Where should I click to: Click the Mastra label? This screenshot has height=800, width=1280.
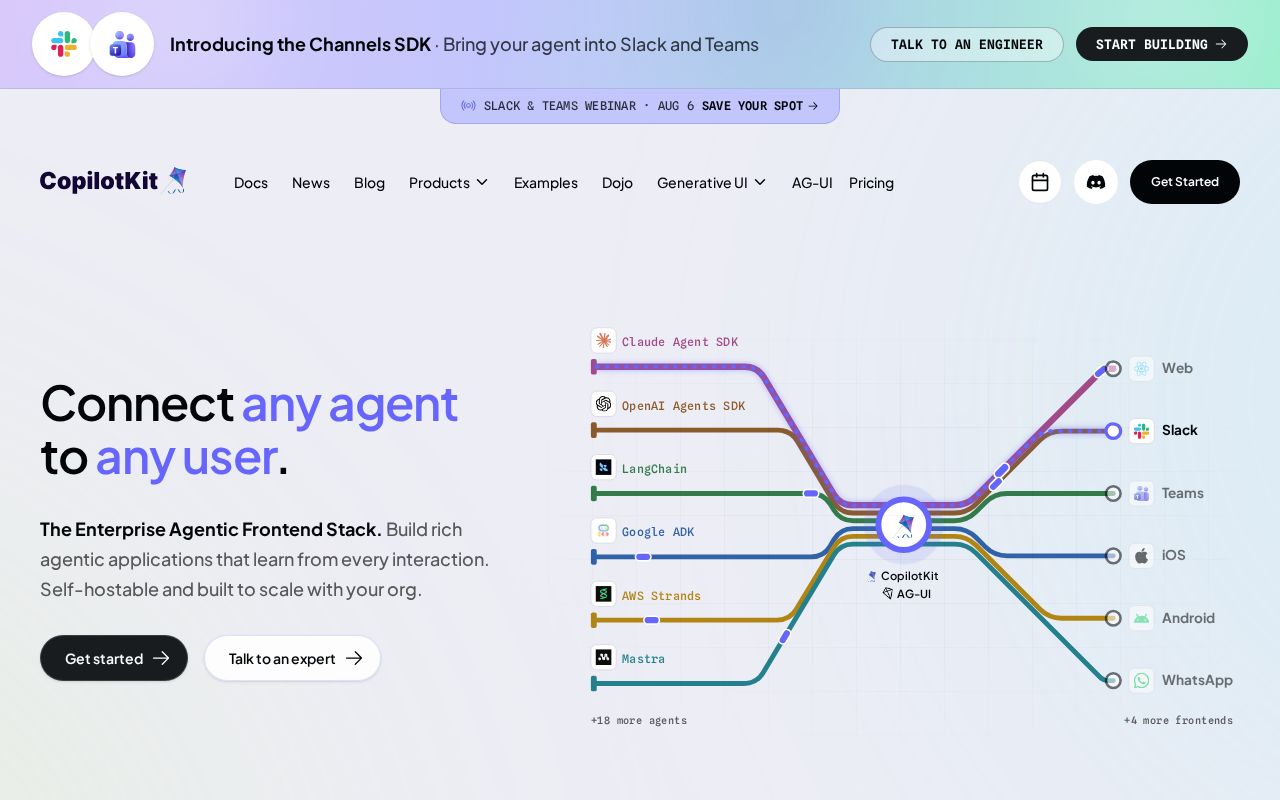pyautogui.click(x=643, y=658)
